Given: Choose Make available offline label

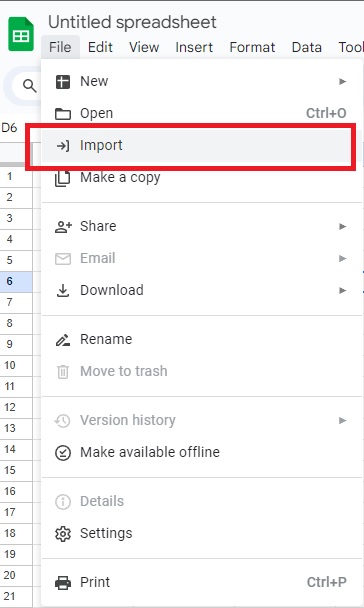Looking at the screenshot, I should point(150,452).
